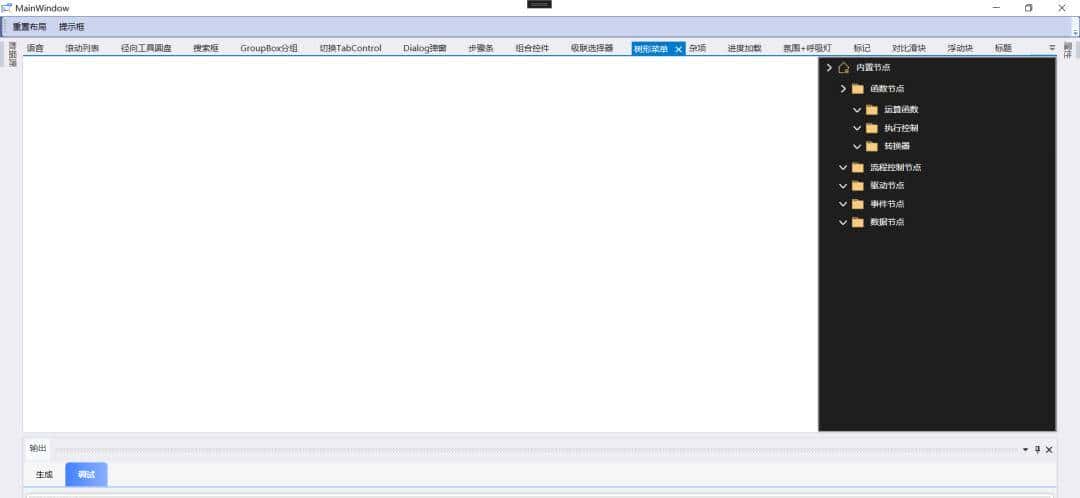Select the 转换器 tree label
This screenshot has height=498, width=1080.
[897, 146]
